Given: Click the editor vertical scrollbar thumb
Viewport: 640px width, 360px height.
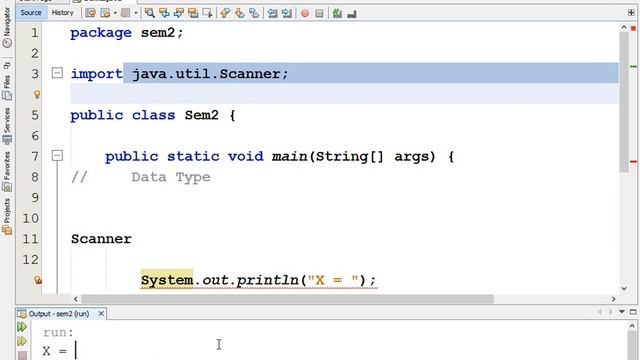Looking at the screenshot, I should tap(624, 102).
